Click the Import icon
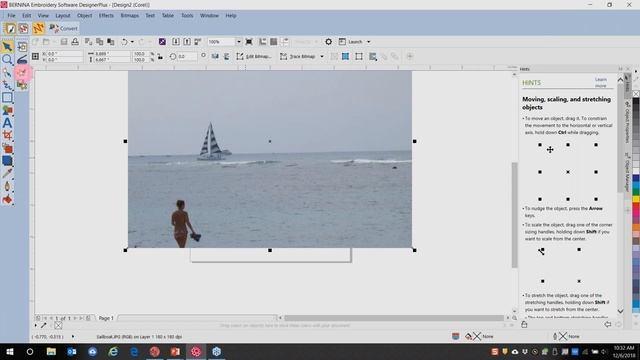The width and height of the screenshot is (640, 360). click(x=176, y=42)
